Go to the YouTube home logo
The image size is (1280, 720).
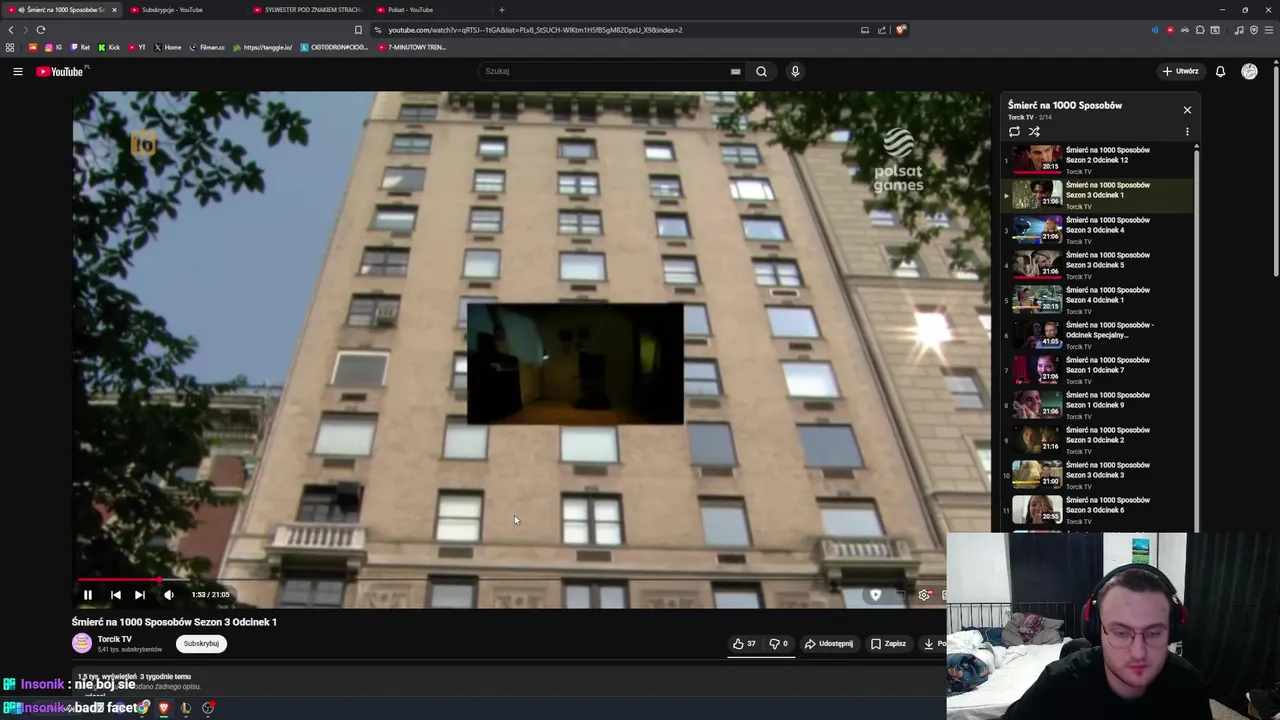pyautogui.click(x=62, y=71)
